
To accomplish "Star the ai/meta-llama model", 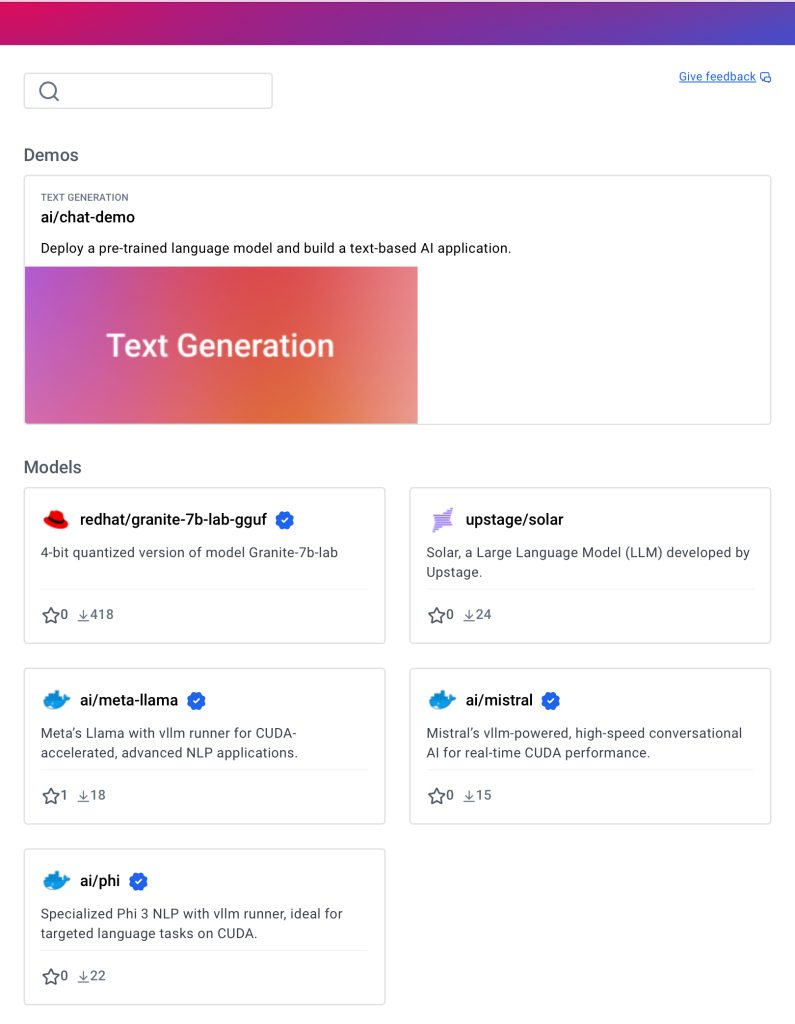I will pyautogui.click(x=50, y=795).
